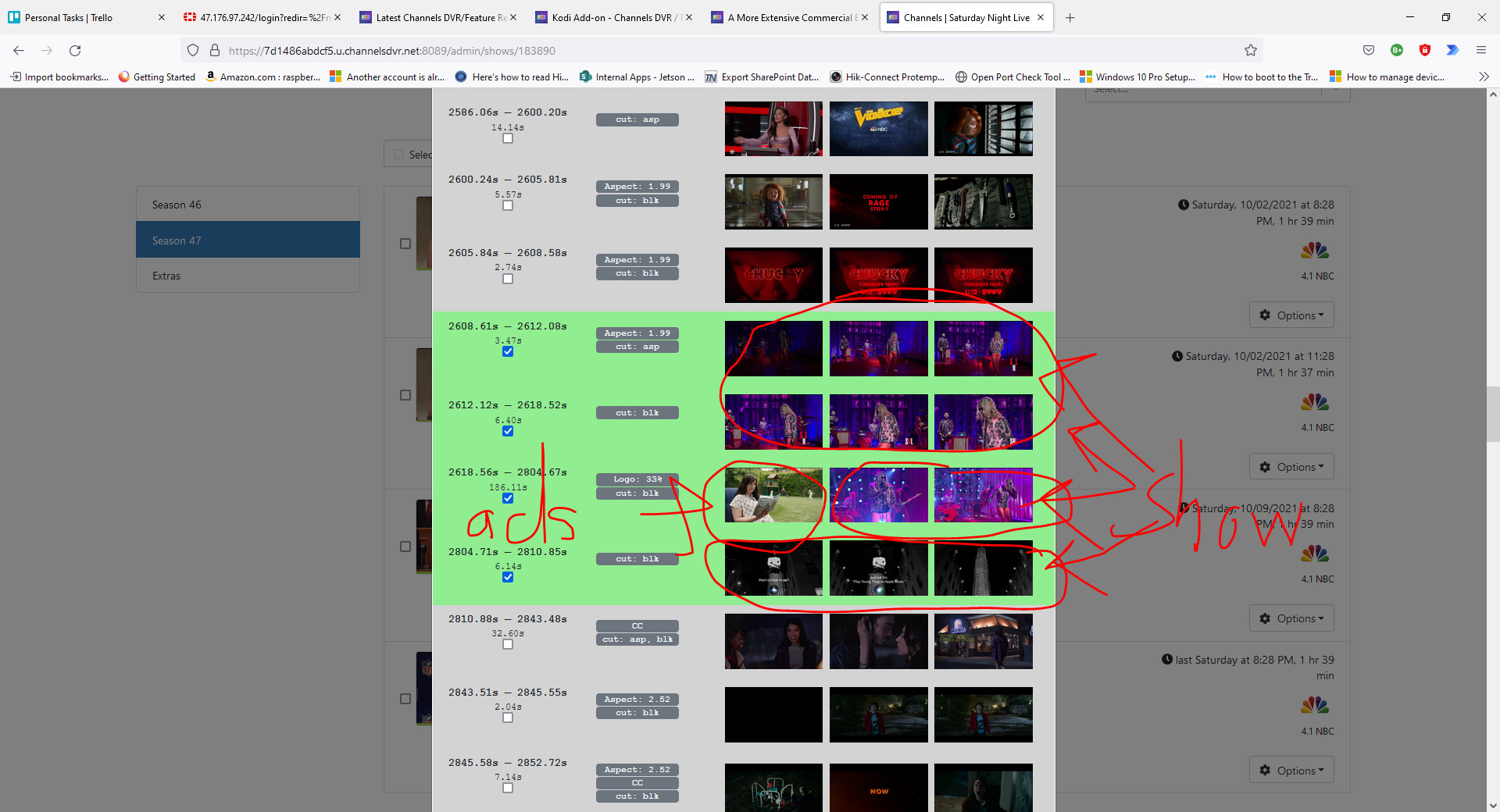The width and height of the screenshot is (1500, 812).
Task: Uncheck the 2618.56s – 2804.67s segment checkbox
Action: 508,499
